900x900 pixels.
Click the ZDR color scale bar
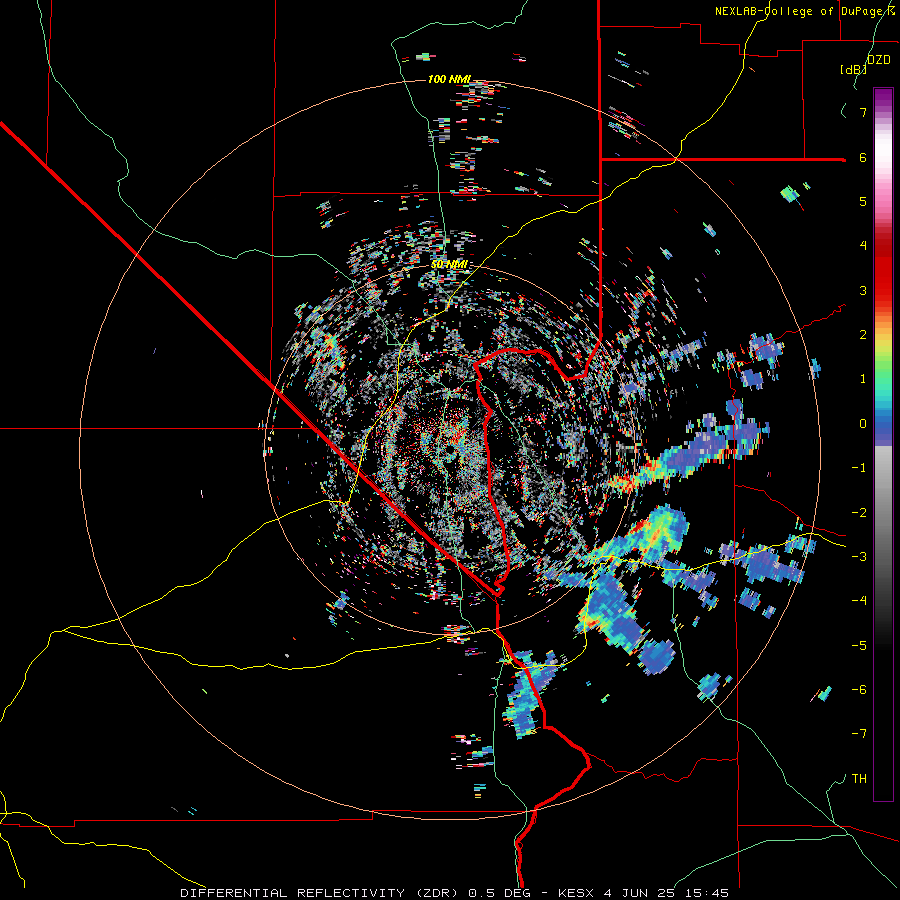(883, 444)
